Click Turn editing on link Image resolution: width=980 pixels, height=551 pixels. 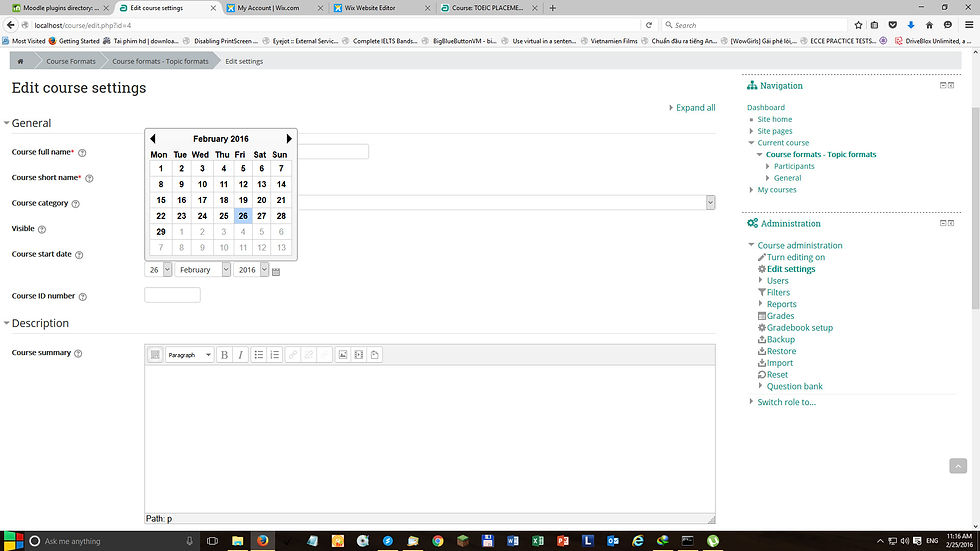tap(796, 257)
